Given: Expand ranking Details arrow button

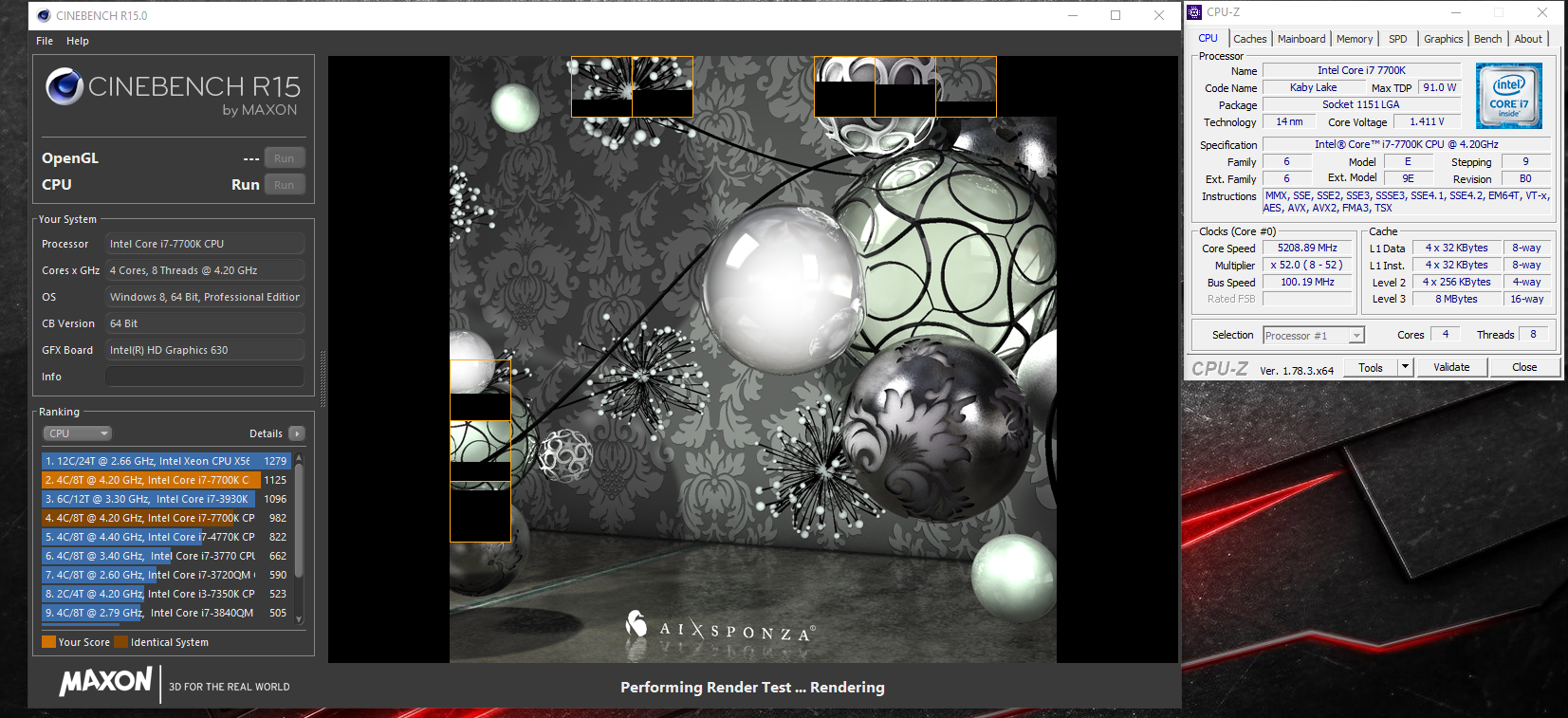Looking at the screenshot, I should click(x=297, y=433).
